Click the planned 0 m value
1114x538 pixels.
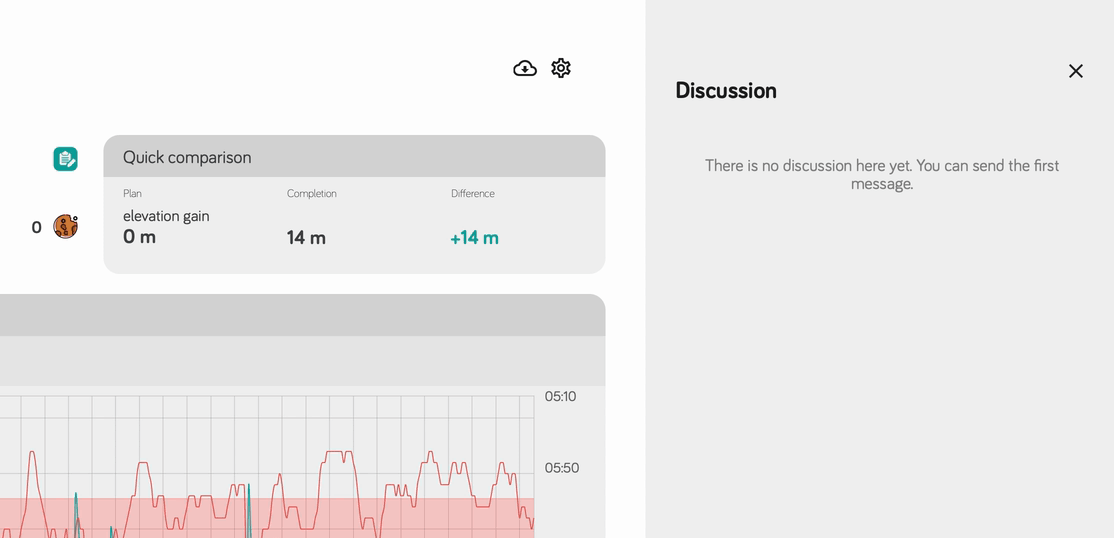[x=139, y=237]
